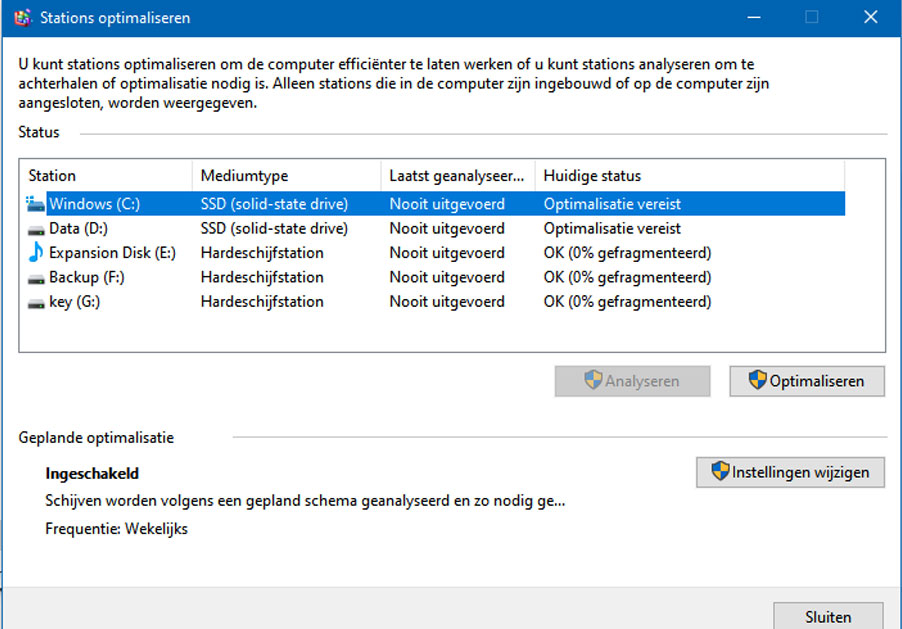
Task: Click the shield icon on Analyseren button
Action: point(593,380)
